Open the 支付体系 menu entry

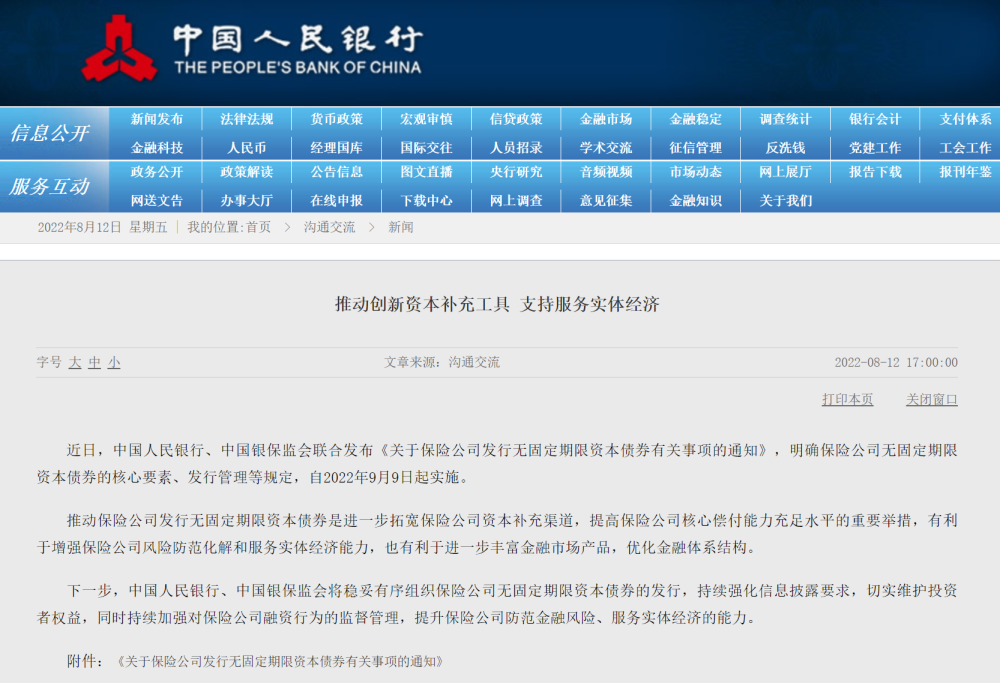point(965,119)
